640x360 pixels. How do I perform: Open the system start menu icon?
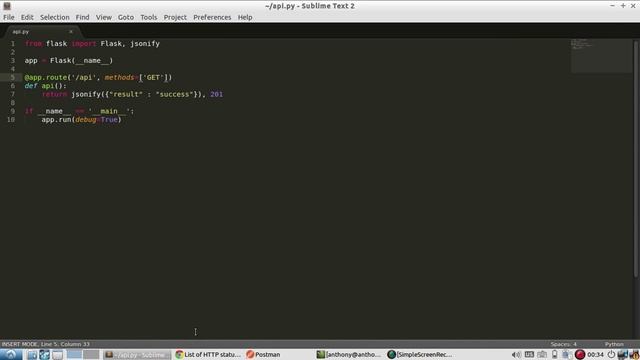coord(11,354)
